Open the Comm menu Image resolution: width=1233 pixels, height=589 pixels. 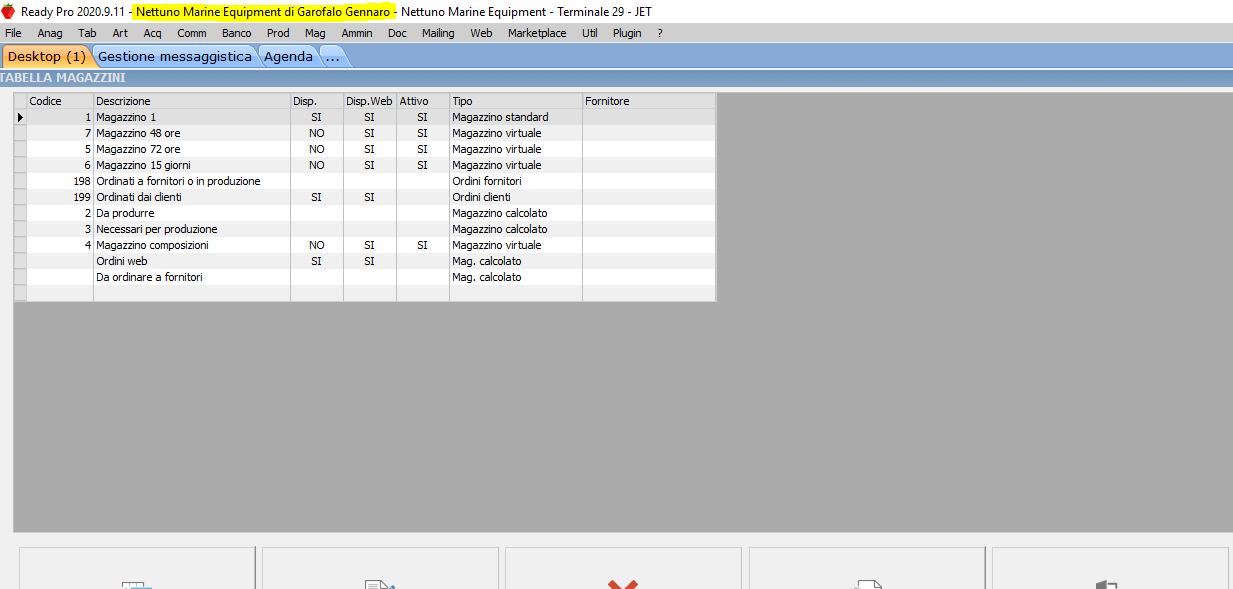[x=192, y=33]
